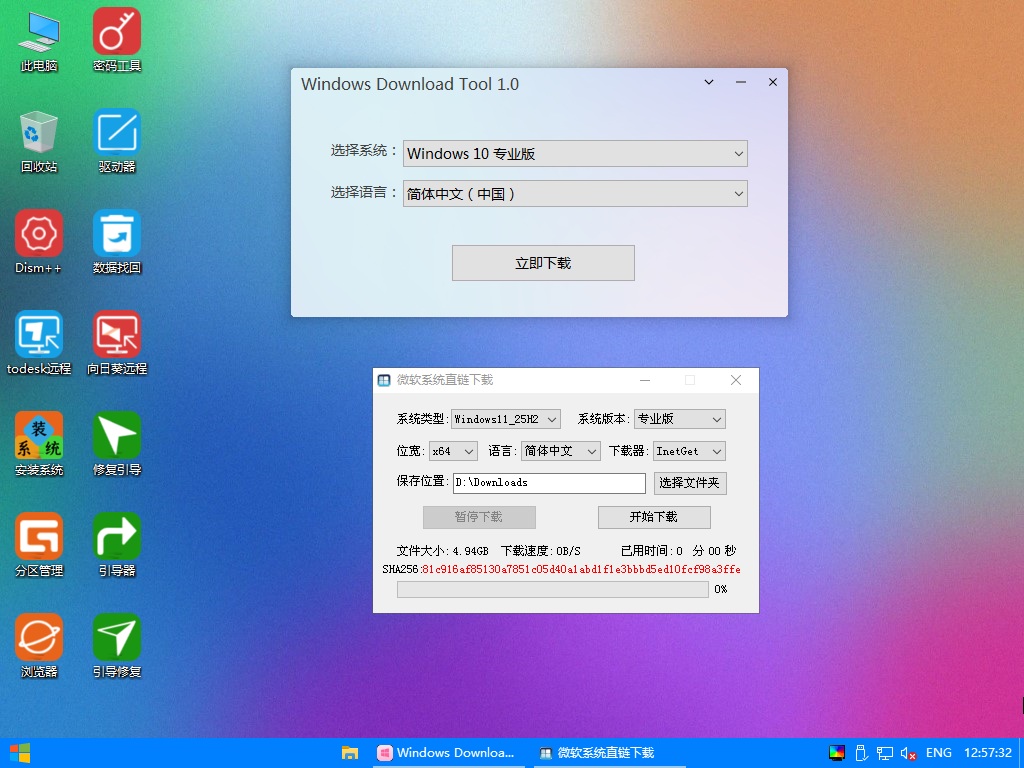Launch the 分区管理 partition manager icon
Image resolution: width=1024 pixels, height=768 pixels.
coord(38,537)
